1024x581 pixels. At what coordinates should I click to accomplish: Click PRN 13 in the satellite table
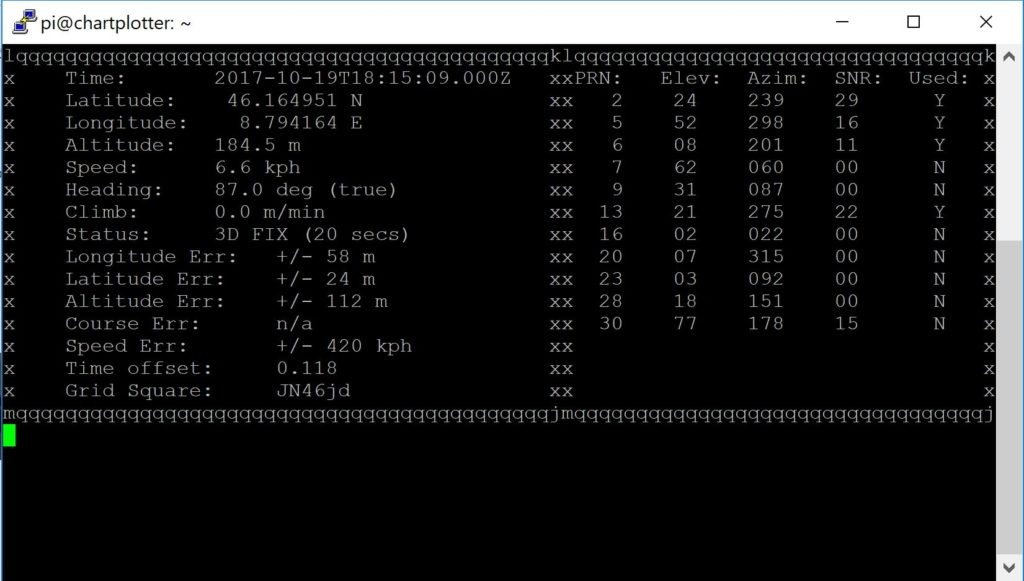click(x=611, y=212)
